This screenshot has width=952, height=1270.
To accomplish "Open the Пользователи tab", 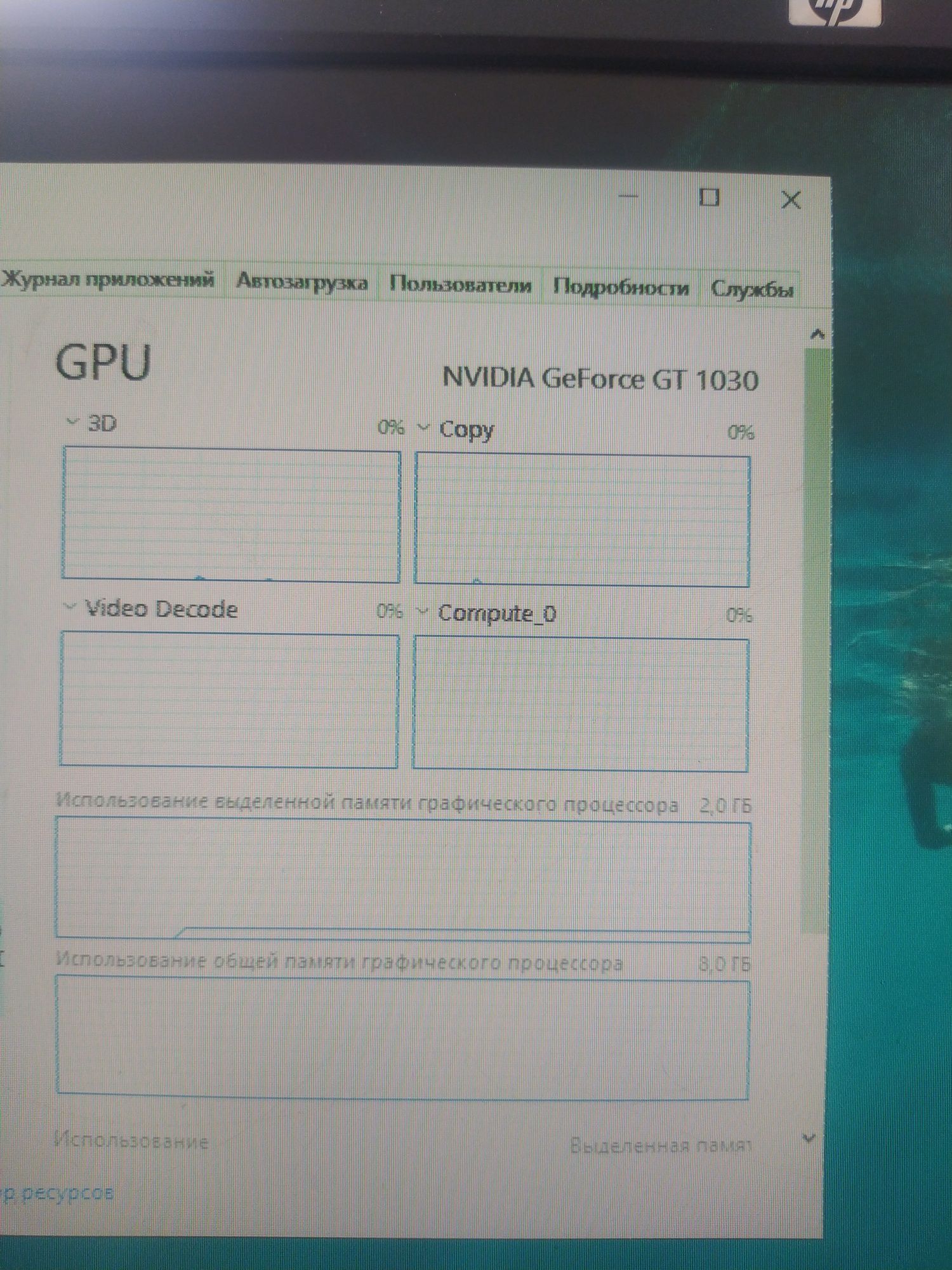I will click(x=460, y=284).
